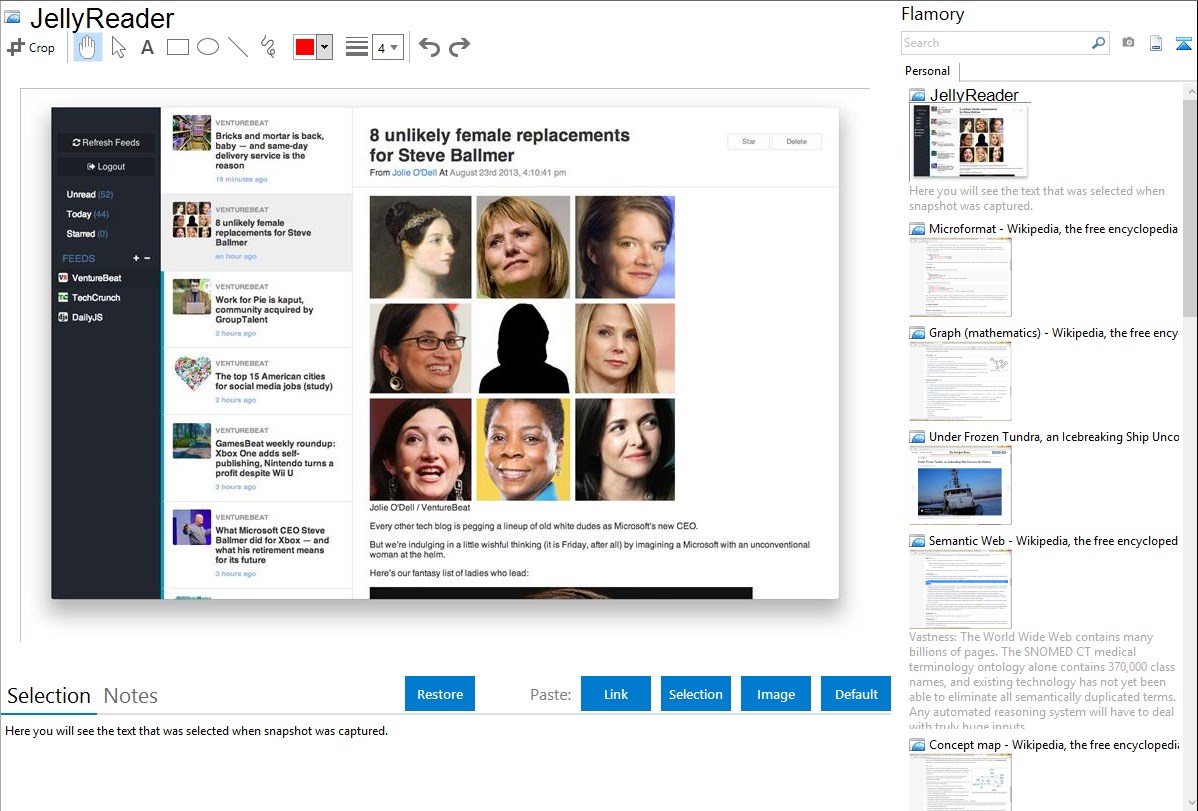The height and width of the screenshot is (811, 1198).
Task: Click the Flamory list scrollbar
Action: point(1190,206)
